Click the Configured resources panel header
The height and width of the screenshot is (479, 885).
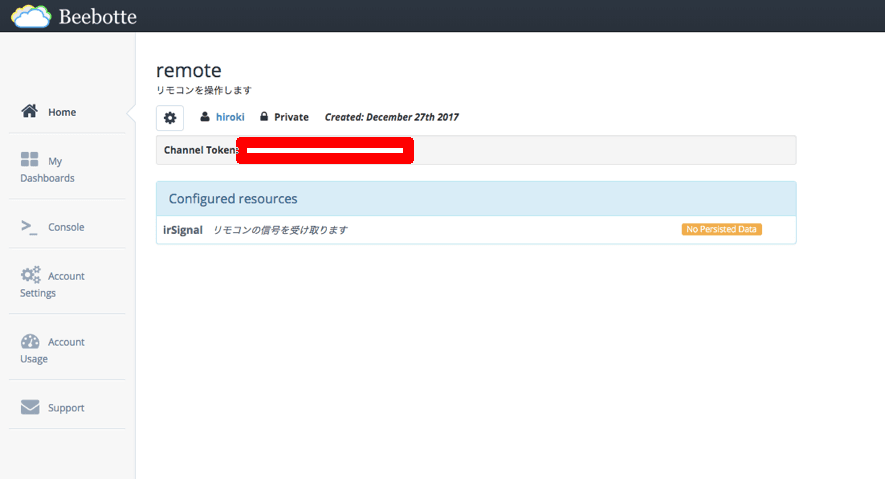pos(476,199)
